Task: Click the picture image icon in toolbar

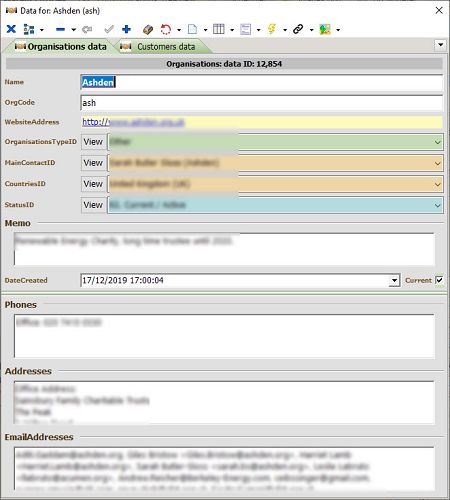Action: [x=325, y=29]
